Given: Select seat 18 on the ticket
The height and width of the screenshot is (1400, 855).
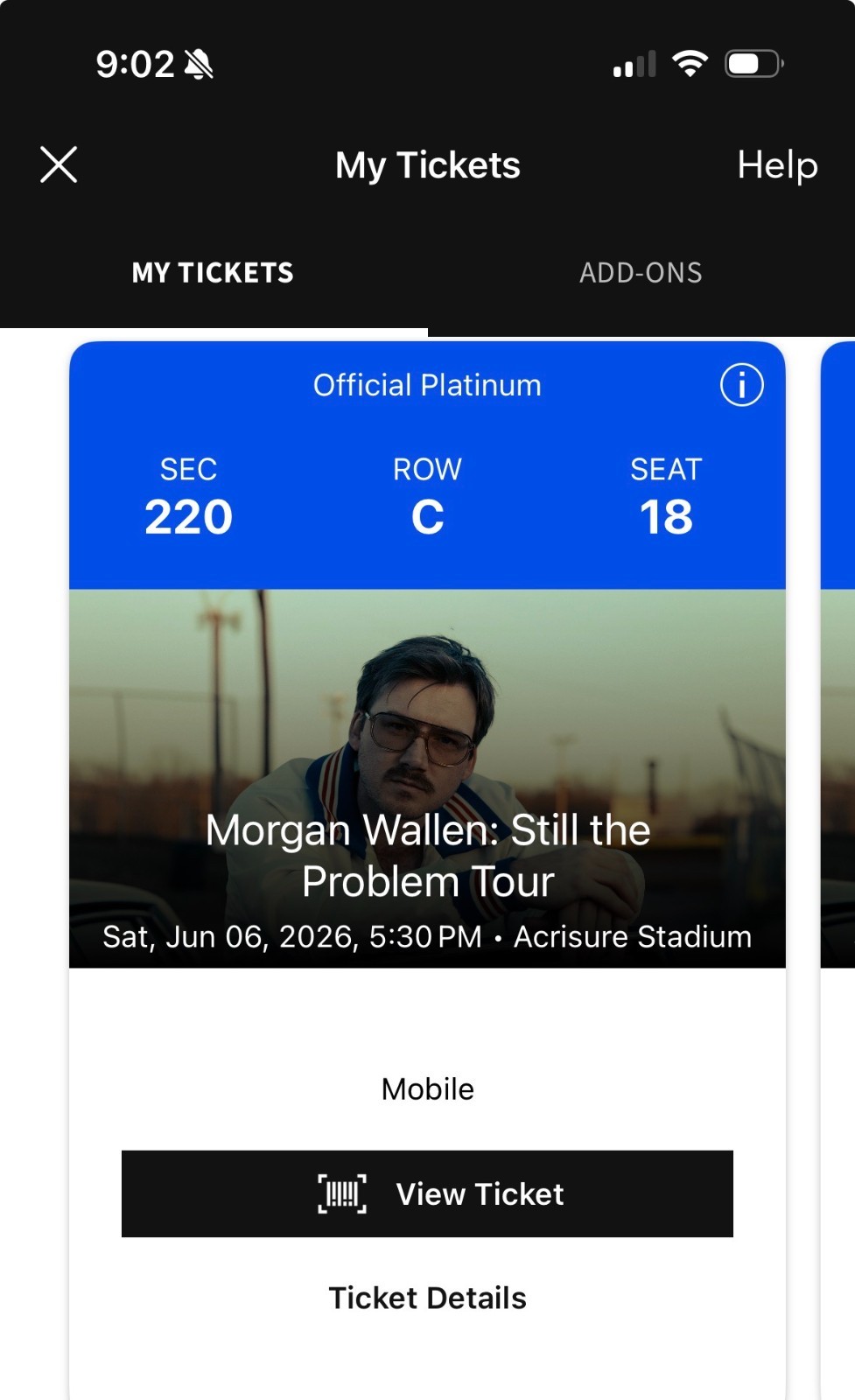Looking at the screenshot, I should point(667,514).
